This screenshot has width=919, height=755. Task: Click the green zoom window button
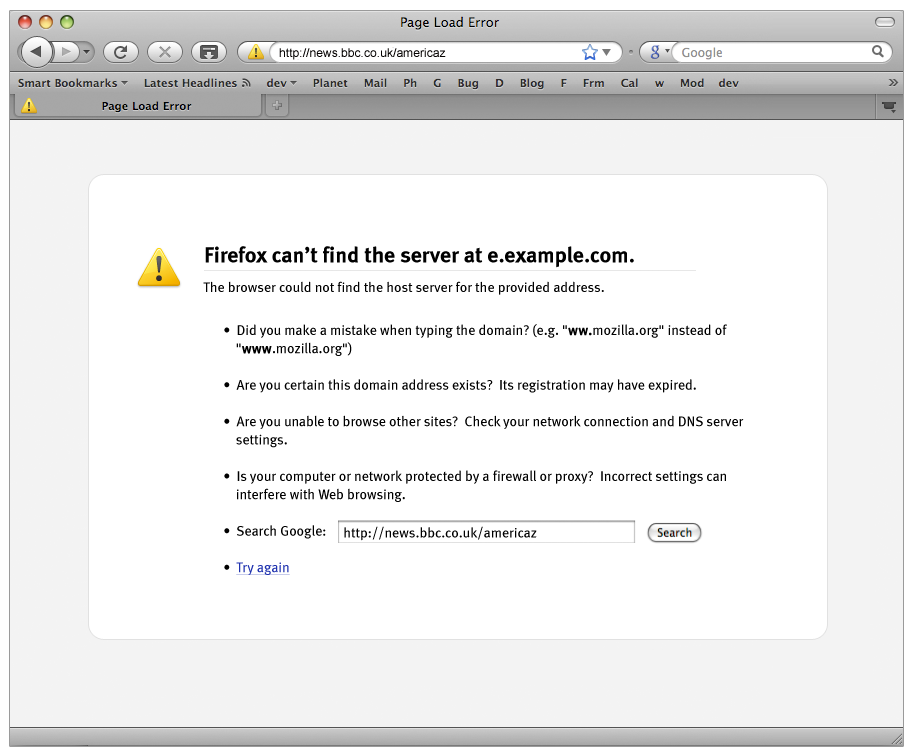click(x=67, y=22)
